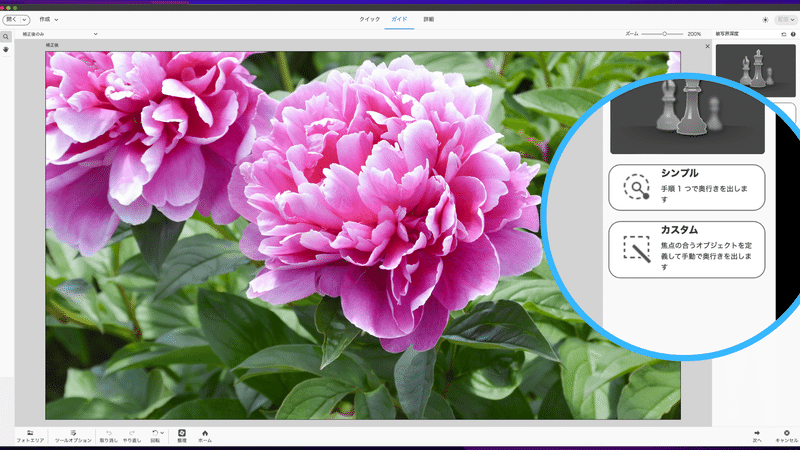Image resolution: width=800 pixels, height=450 pixels.
Task: Open the ツールオプション (Tool Options) panel
Action: (x=73, y=436)
